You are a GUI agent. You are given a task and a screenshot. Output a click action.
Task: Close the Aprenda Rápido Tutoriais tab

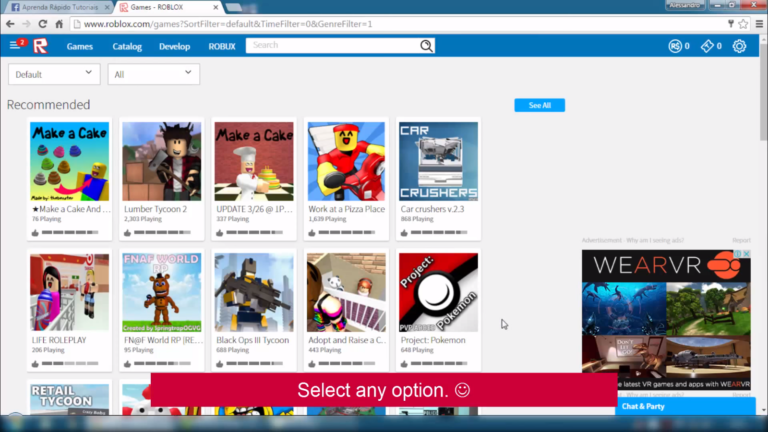pos(107,7)
